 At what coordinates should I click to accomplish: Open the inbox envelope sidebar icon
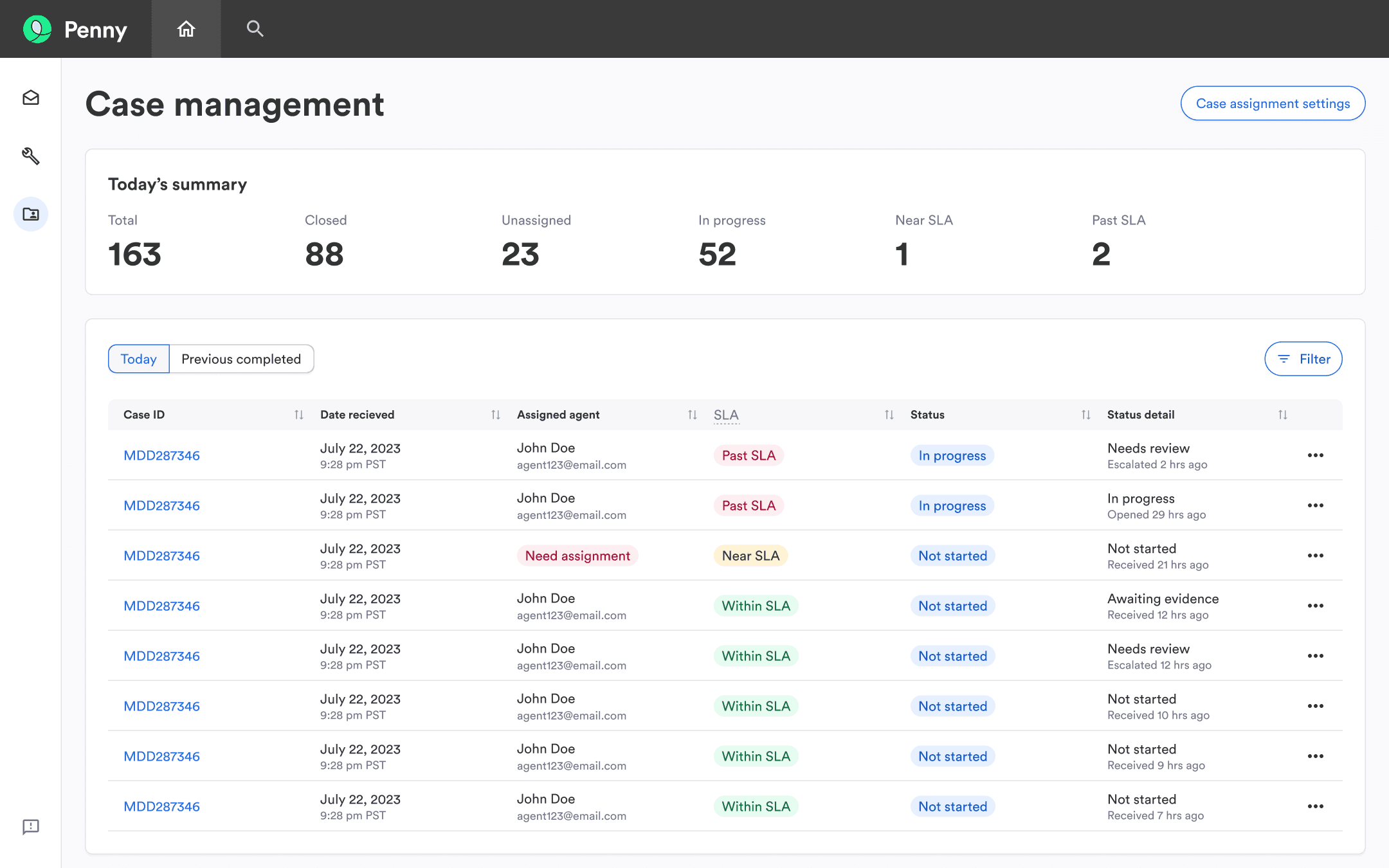(31, 98)
